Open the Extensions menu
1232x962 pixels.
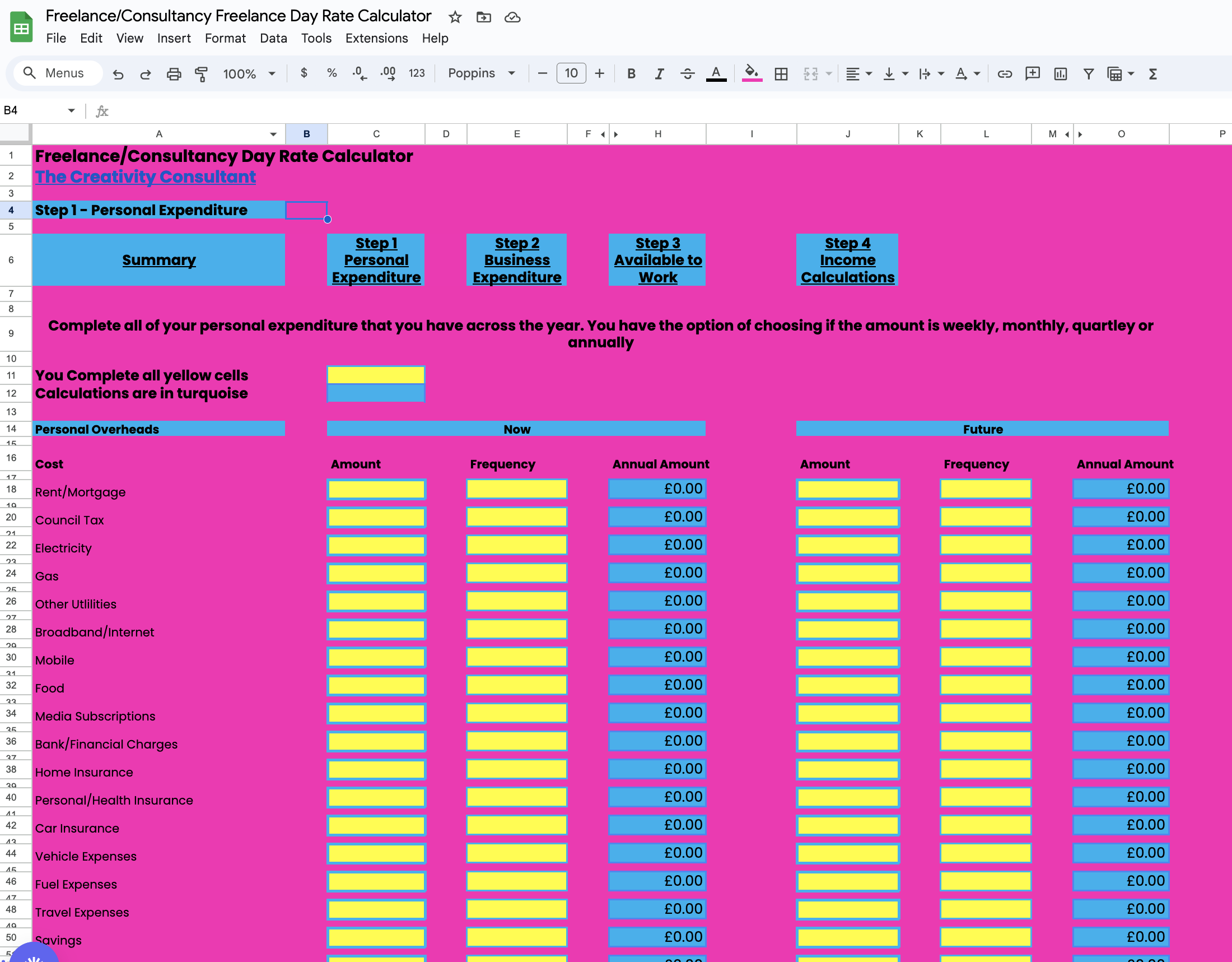click(x=376, y=38)
